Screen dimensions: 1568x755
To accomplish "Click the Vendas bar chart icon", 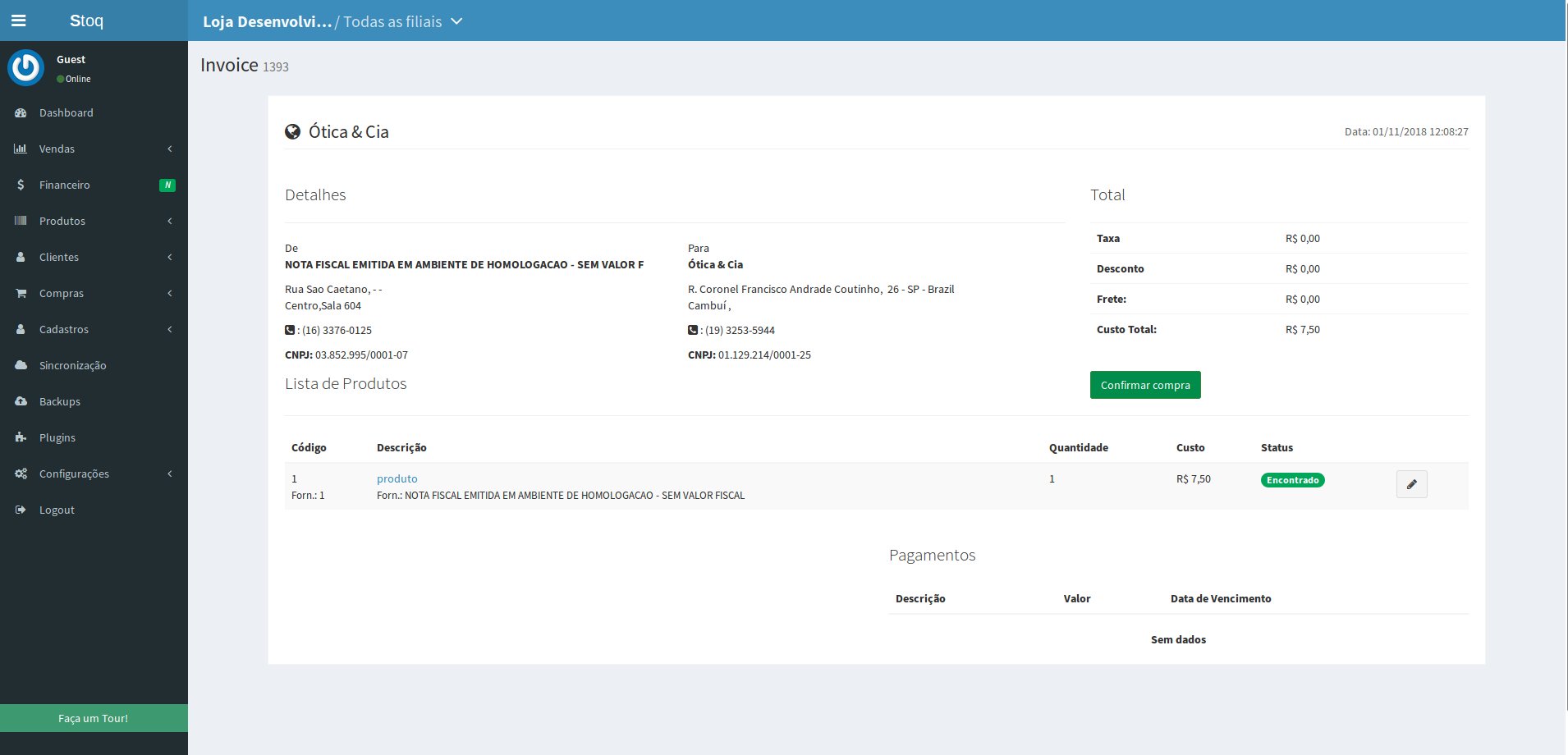I will 21,149.
